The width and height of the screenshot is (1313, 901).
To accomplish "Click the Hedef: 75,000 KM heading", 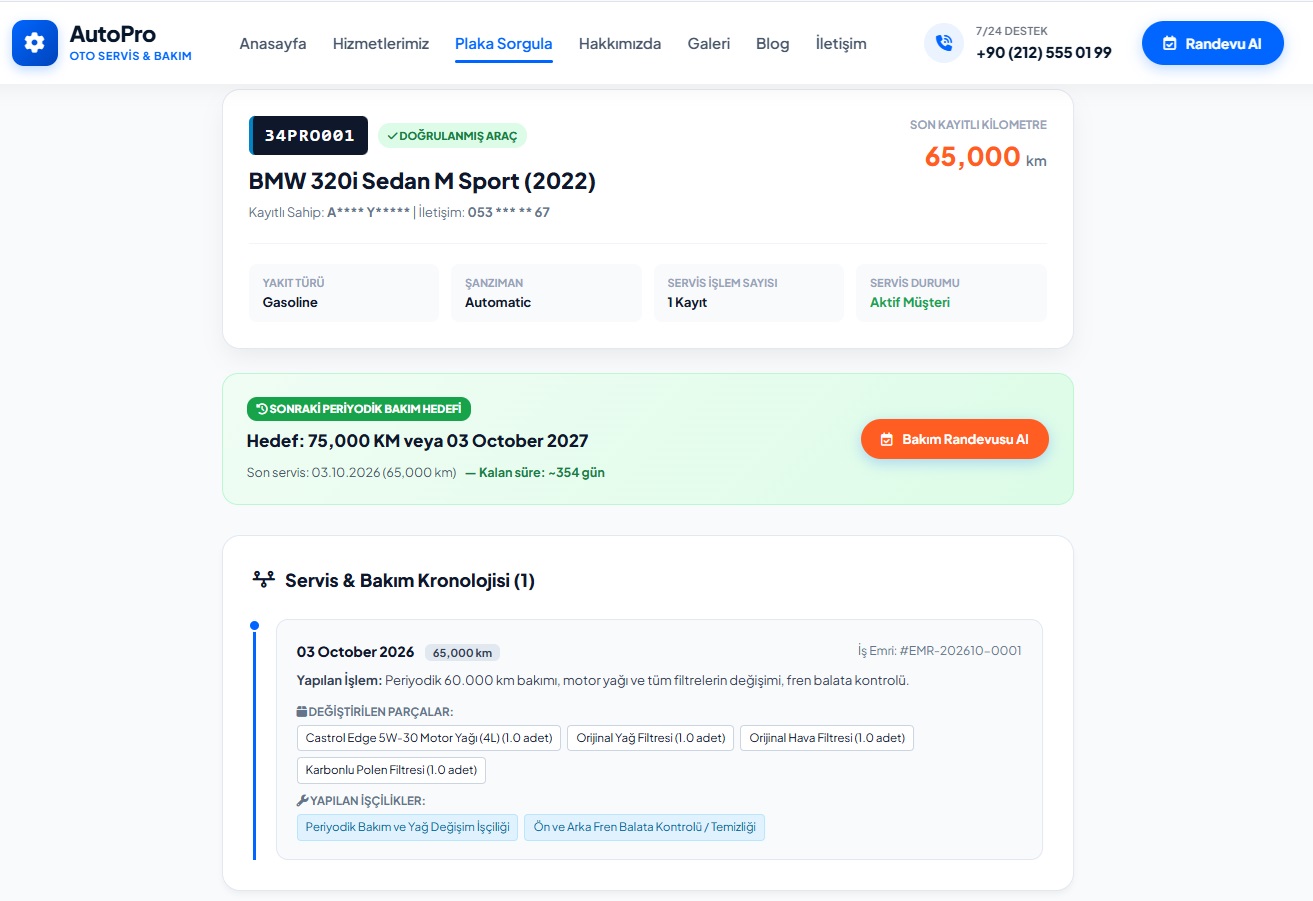I will 418,441.
